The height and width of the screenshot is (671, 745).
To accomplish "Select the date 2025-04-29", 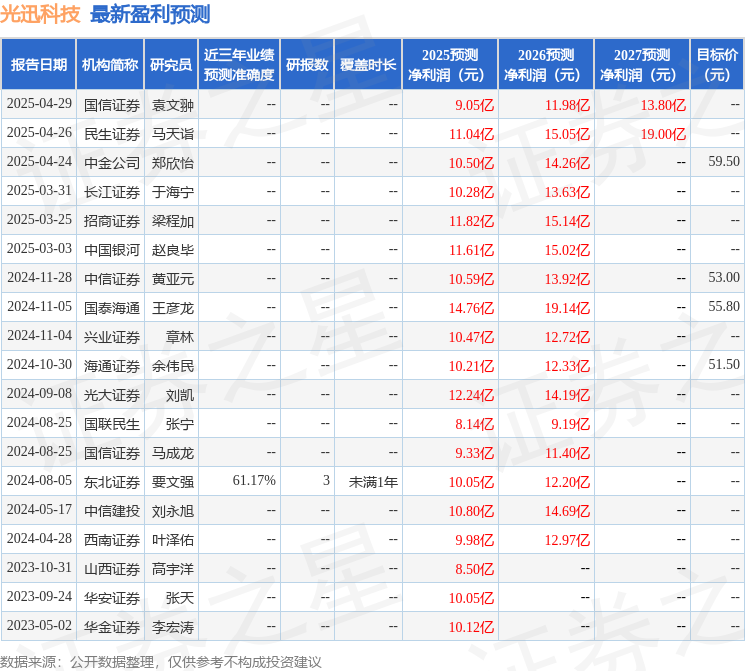I will click(39, 104).
